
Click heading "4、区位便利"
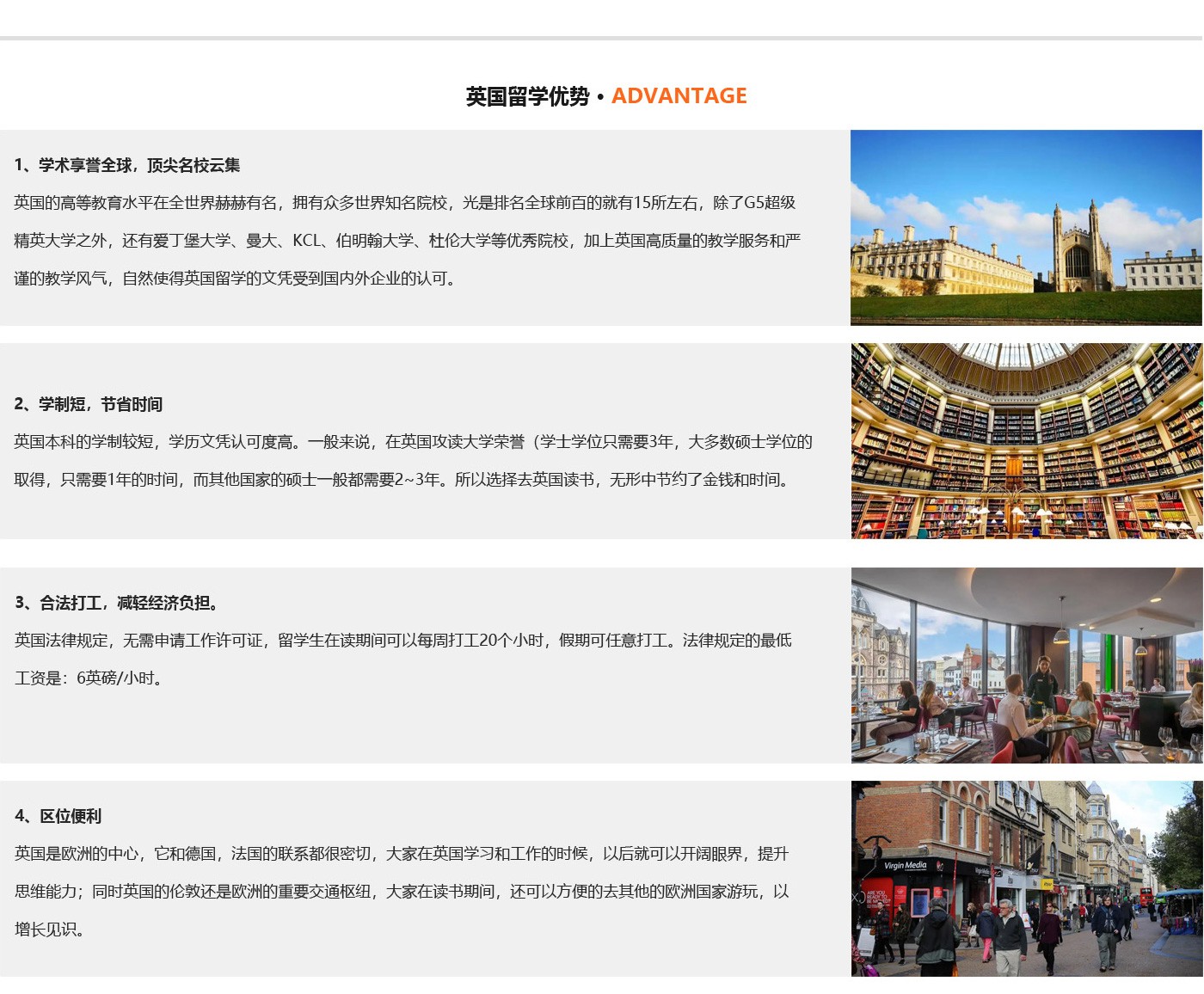click(58, 816)
